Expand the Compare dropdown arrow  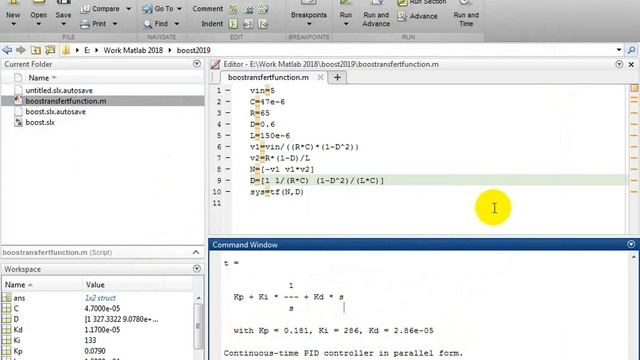(x=129, y=9)
